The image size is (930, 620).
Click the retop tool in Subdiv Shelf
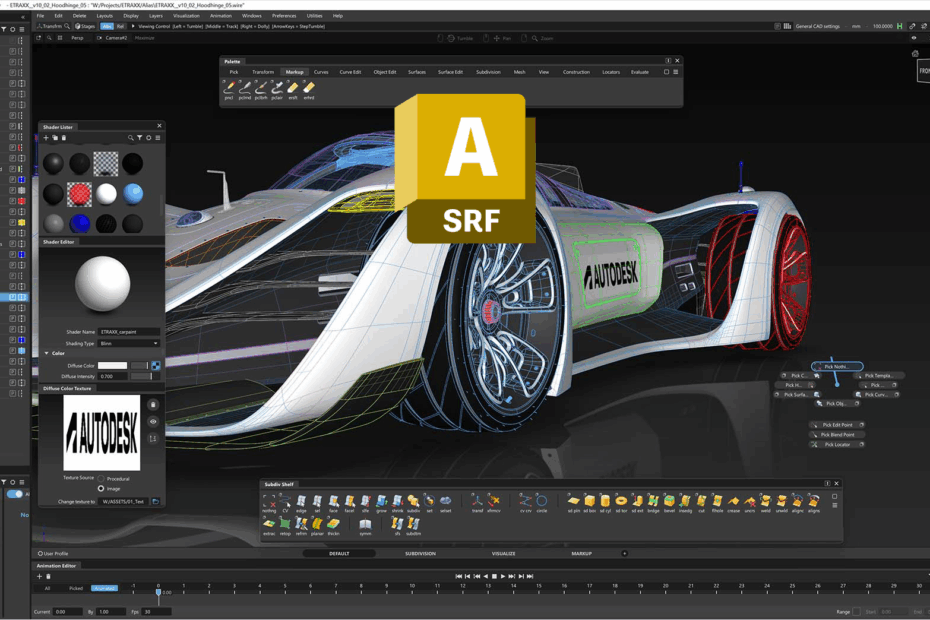tap(285, 523)
